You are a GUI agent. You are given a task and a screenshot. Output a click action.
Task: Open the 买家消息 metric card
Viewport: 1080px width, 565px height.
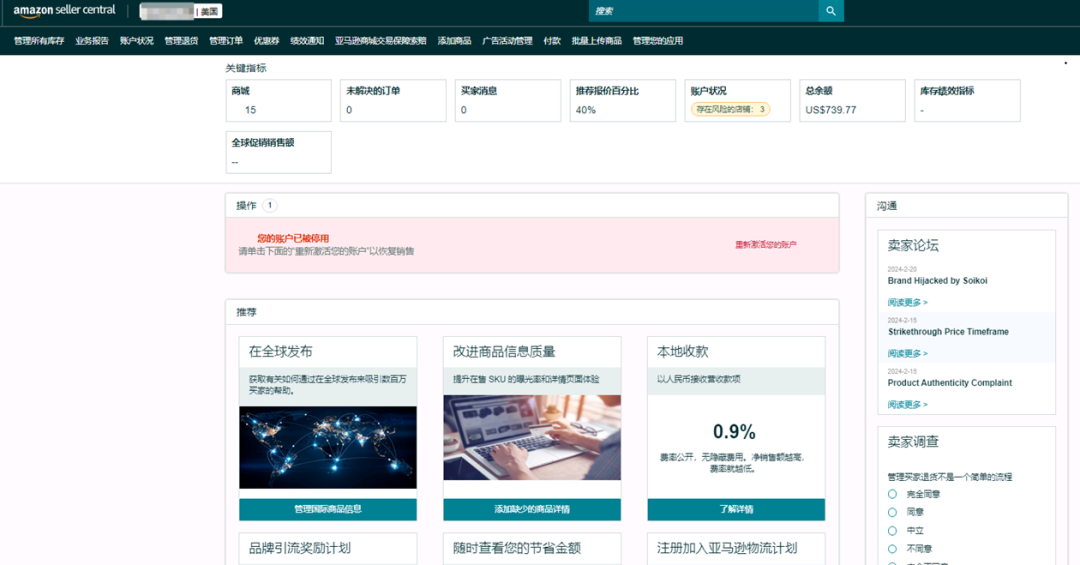(508, 101)
